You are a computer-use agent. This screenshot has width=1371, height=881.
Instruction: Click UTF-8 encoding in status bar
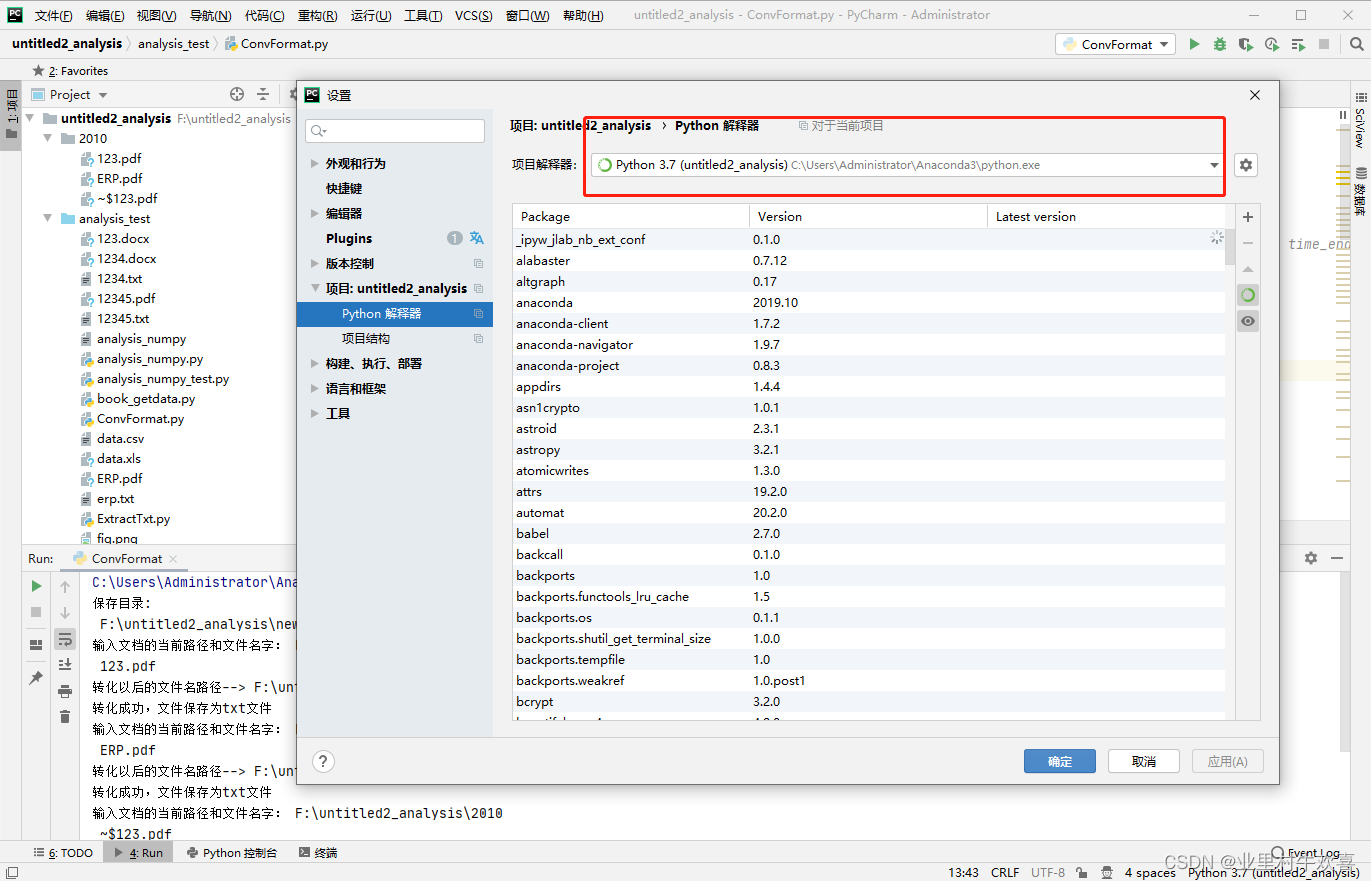pyautogui.click(x=1048, y=873)
